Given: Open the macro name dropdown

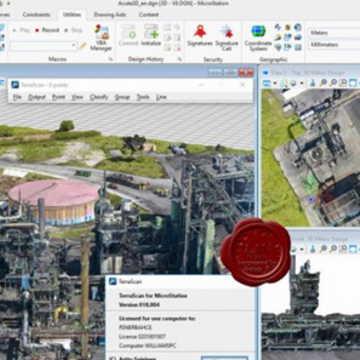Looking at the screenshot, I should pos(74,46).
